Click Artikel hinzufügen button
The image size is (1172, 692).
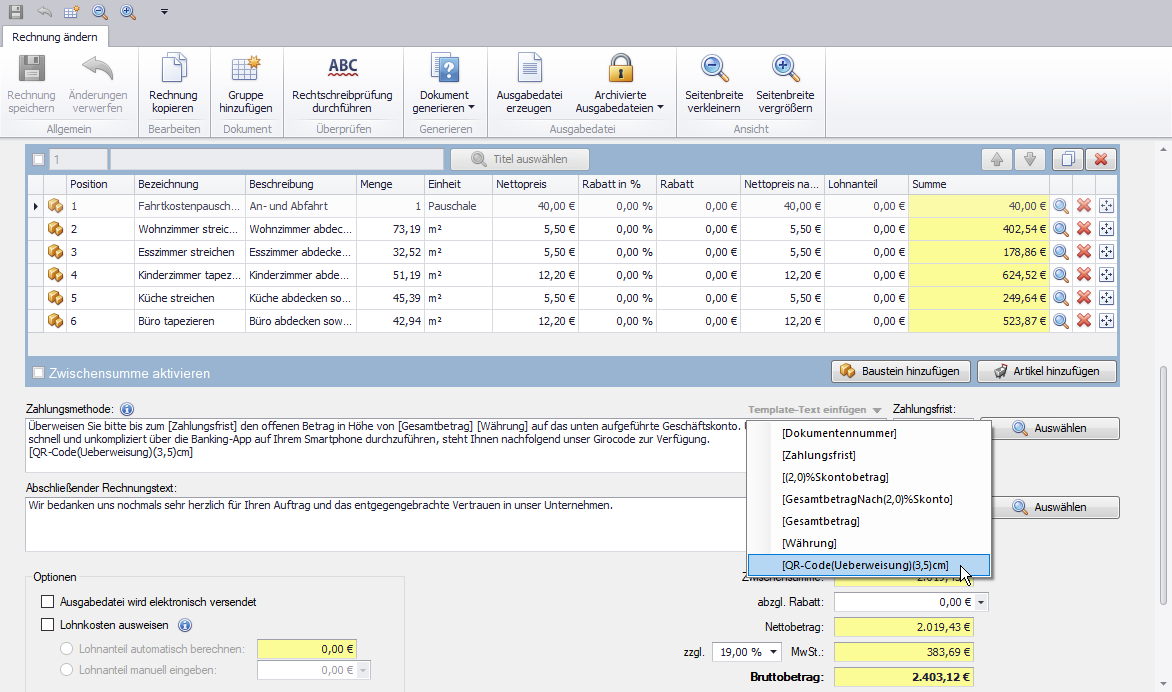(1046, 371)
